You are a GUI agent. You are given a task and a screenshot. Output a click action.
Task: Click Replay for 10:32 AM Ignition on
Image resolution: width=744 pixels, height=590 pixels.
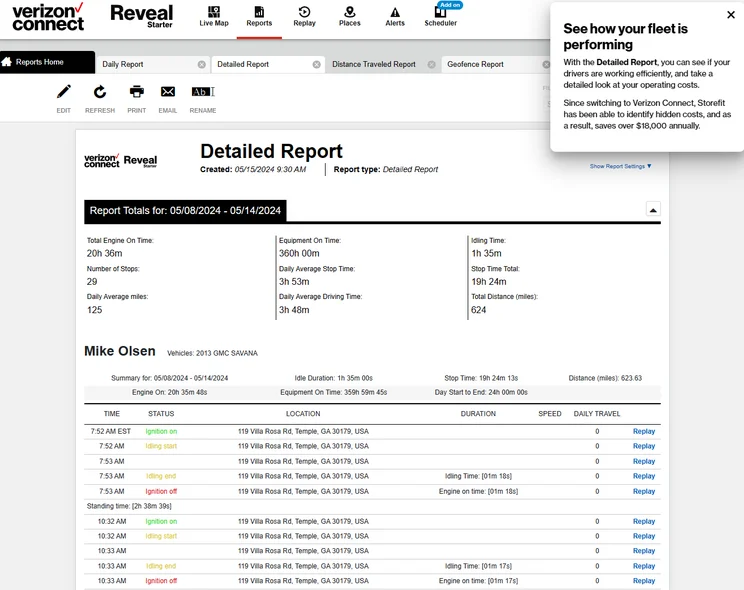(x=644, y=521)
